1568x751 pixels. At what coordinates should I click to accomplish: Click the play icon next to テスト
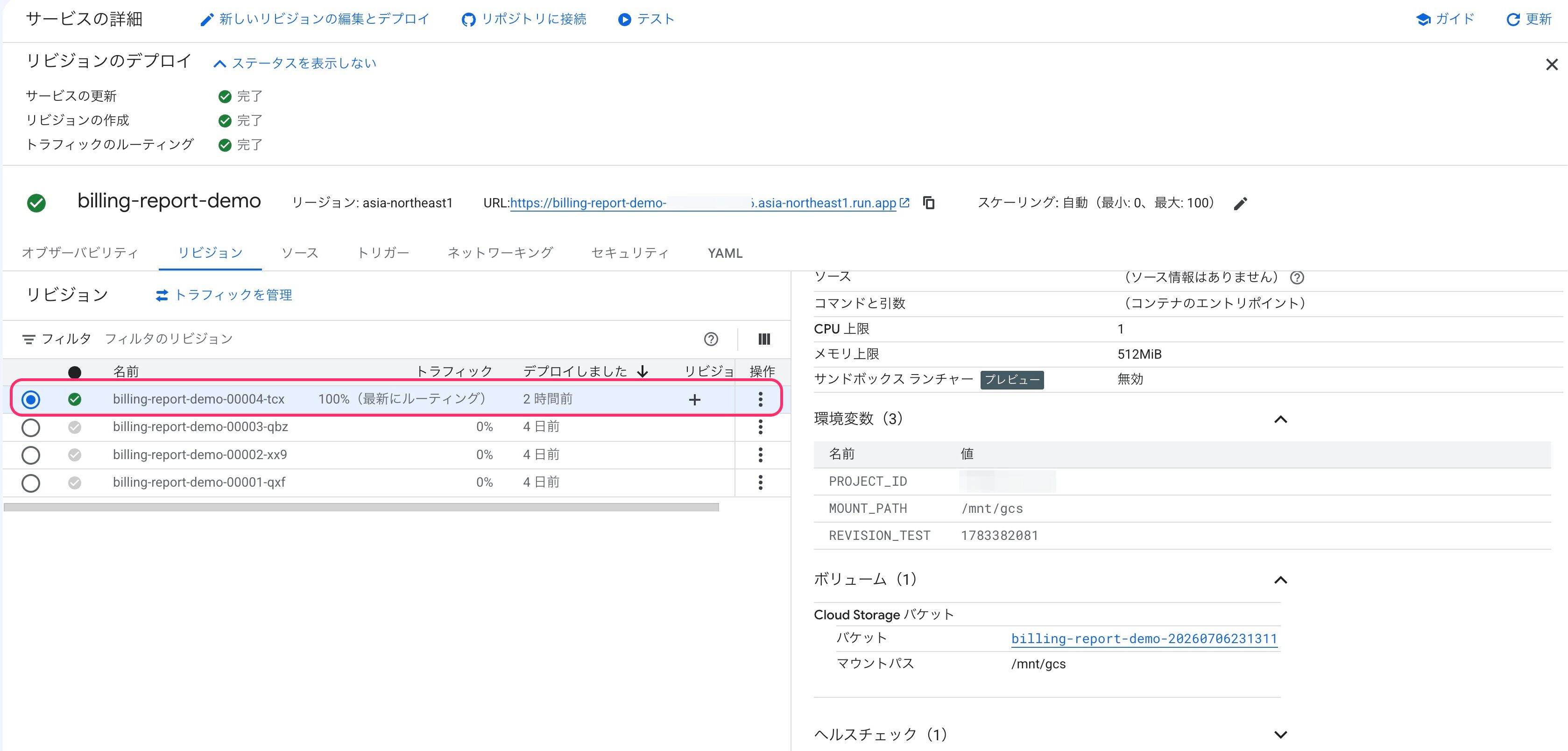tap(624, 20)
